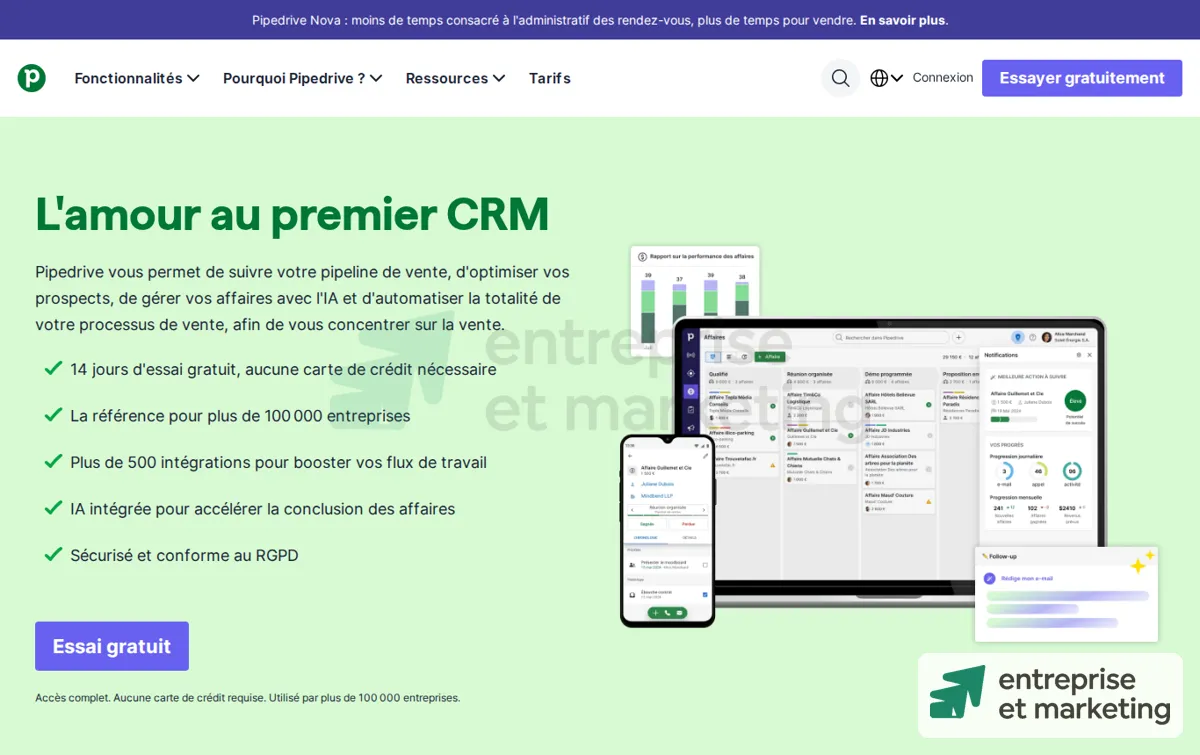Click the Essayer gratuitement button
This screenshot has width=1200, height=755.
(x=1082, y=78)
